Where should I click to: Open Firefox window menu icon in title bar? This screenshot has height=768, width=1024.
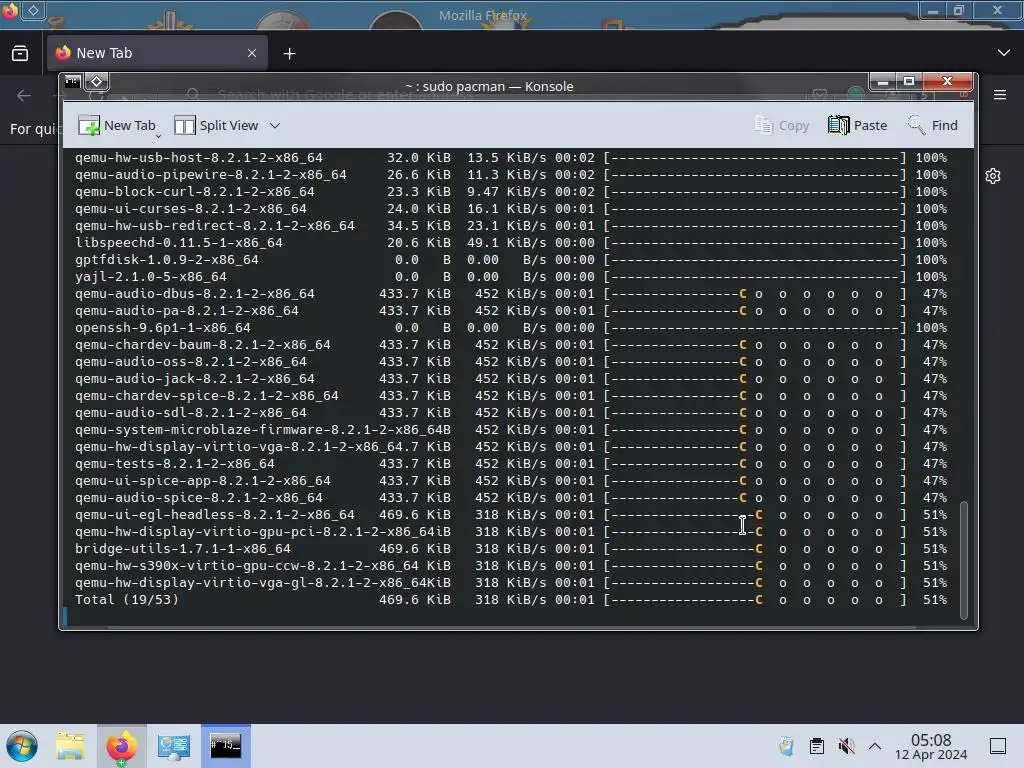coord(9,10)
